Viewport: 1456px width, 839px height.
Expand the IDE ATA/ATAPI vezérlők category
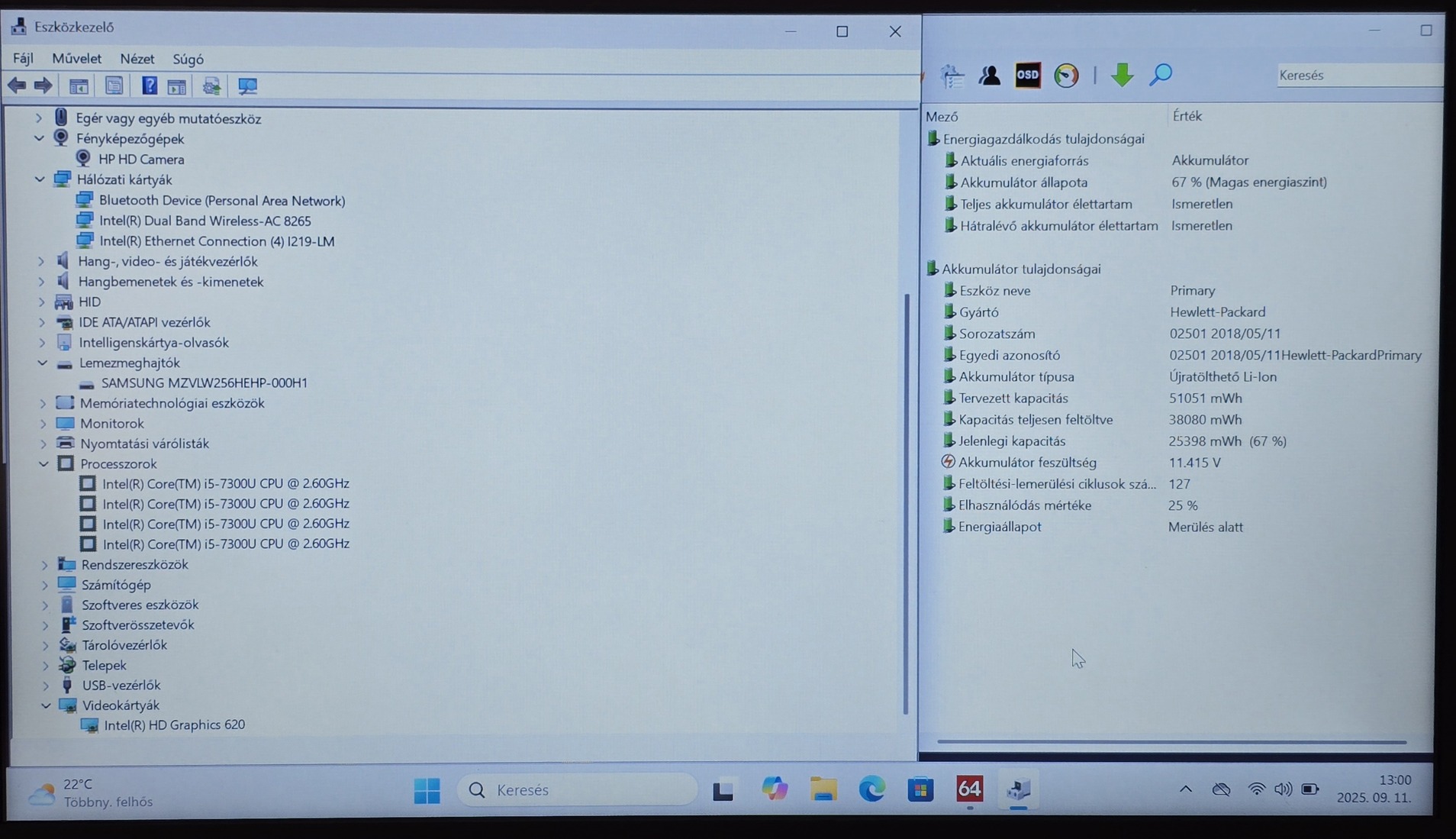click(x=41, y=323)
